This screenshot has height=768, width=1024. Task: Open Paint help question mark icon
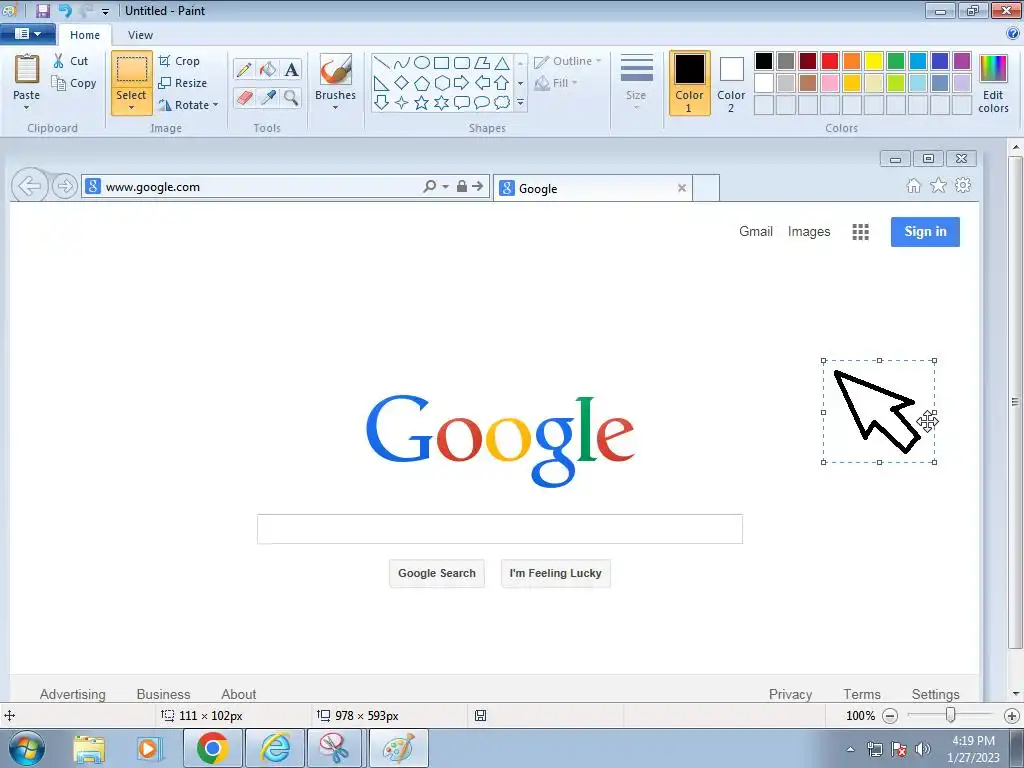point(1013,34)
